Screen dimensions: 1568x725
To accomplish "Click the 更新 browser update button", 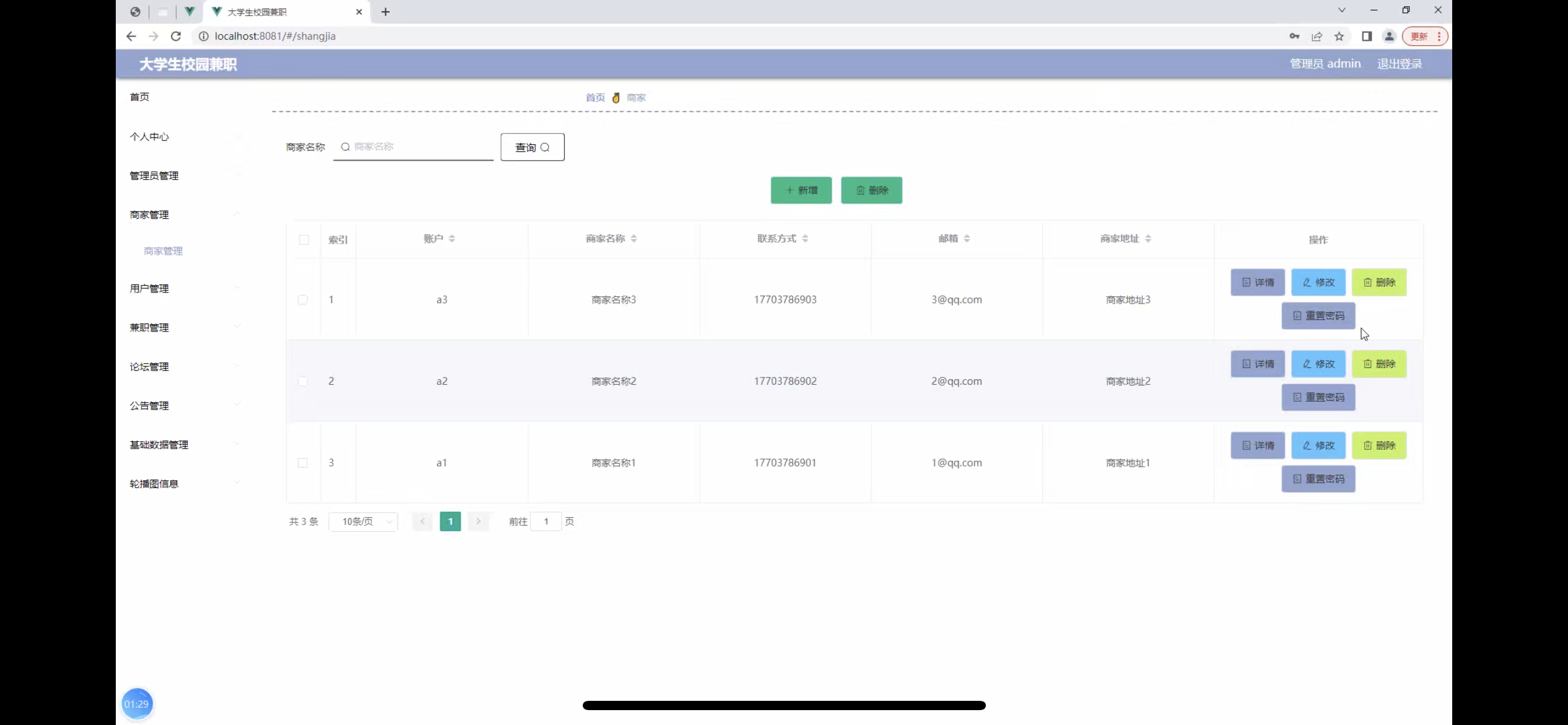I will pyautogui.click(x=1425, y=37).
